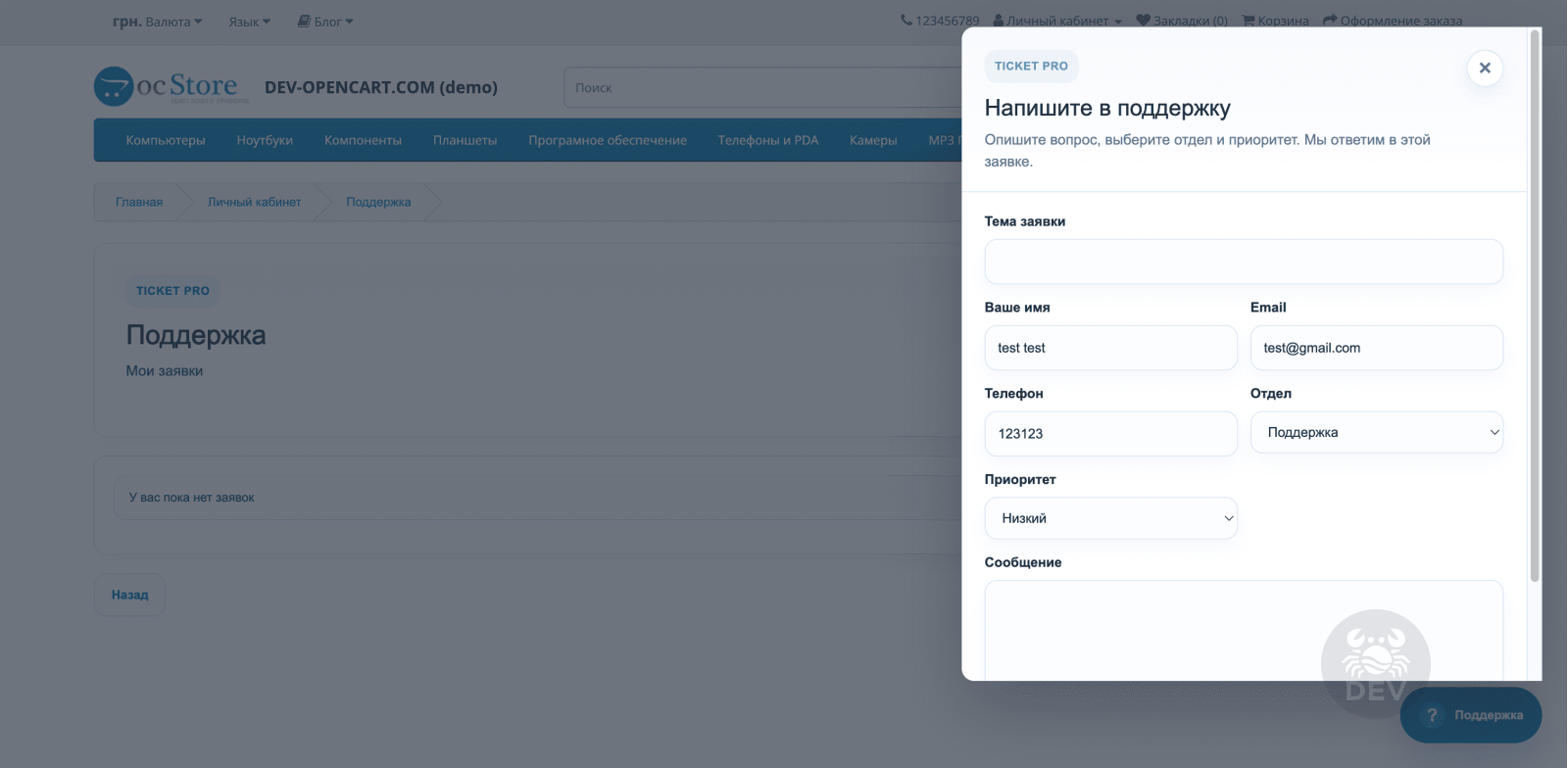Click the Мои заявки text
This screenshot has height=768, width=1568.
[x=165, y=371]
